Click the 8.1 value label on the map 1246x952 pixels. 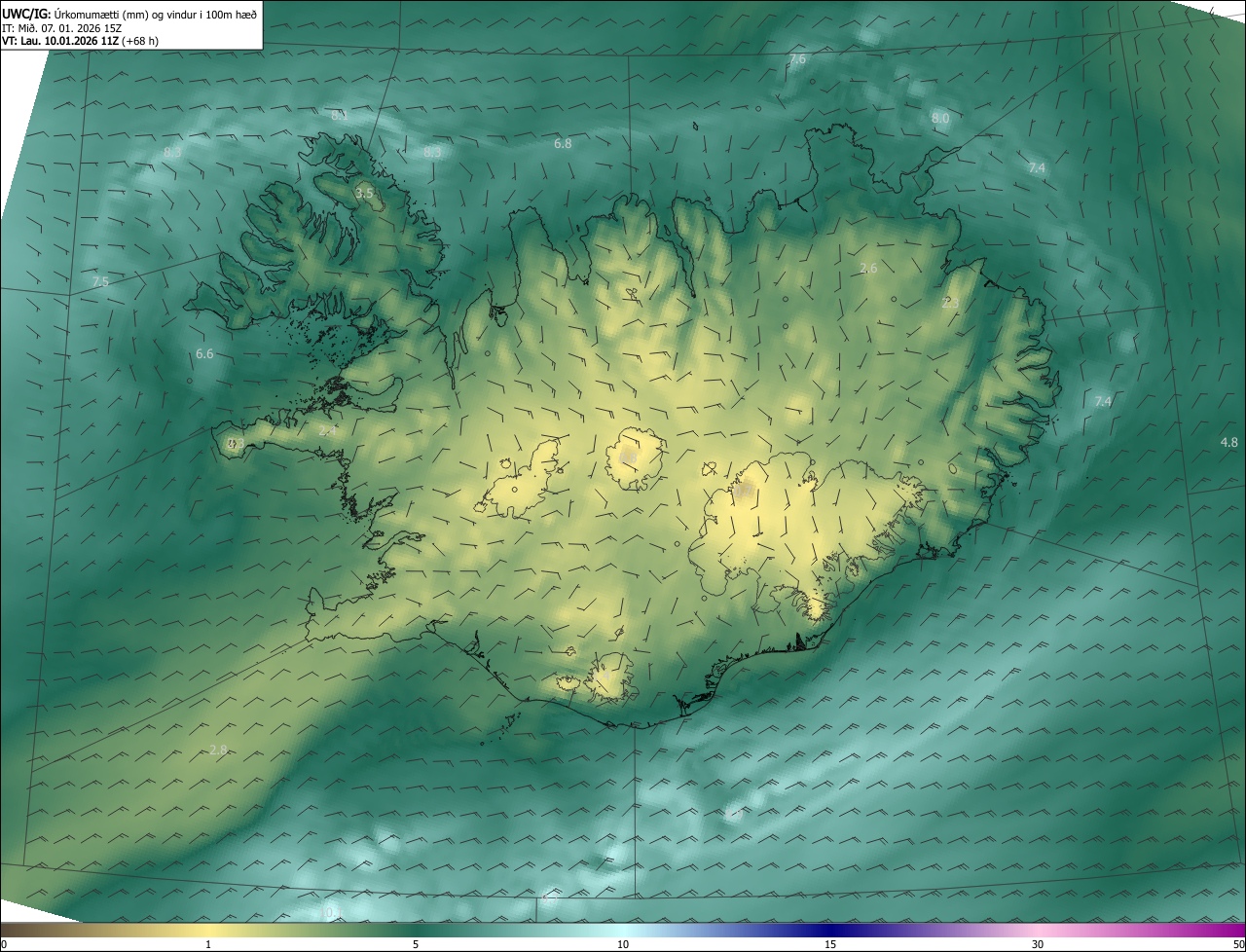[x=338, y=115]
